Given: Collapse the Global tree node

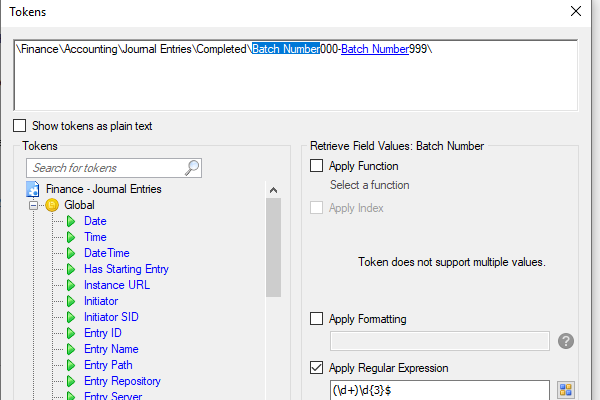Looking at the screenshot, I should point(34,206).
